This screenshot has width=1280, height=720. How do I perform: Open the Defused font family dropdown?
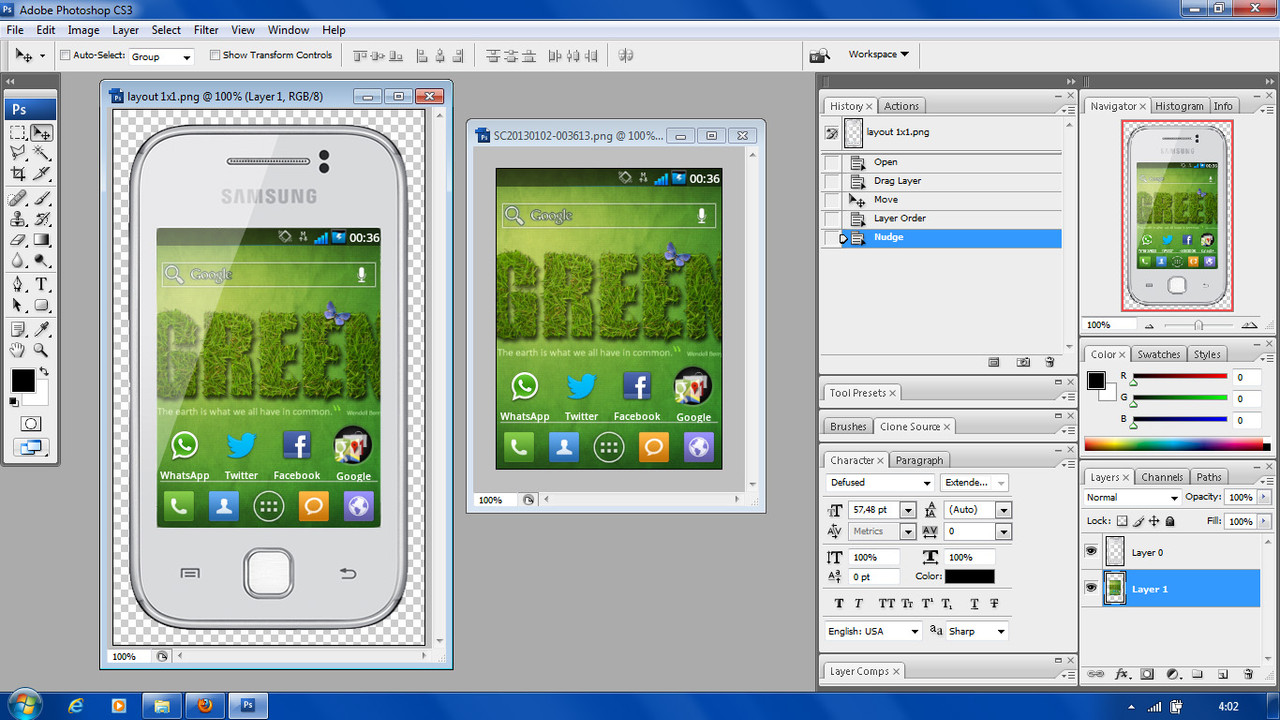tap(880, 482)
